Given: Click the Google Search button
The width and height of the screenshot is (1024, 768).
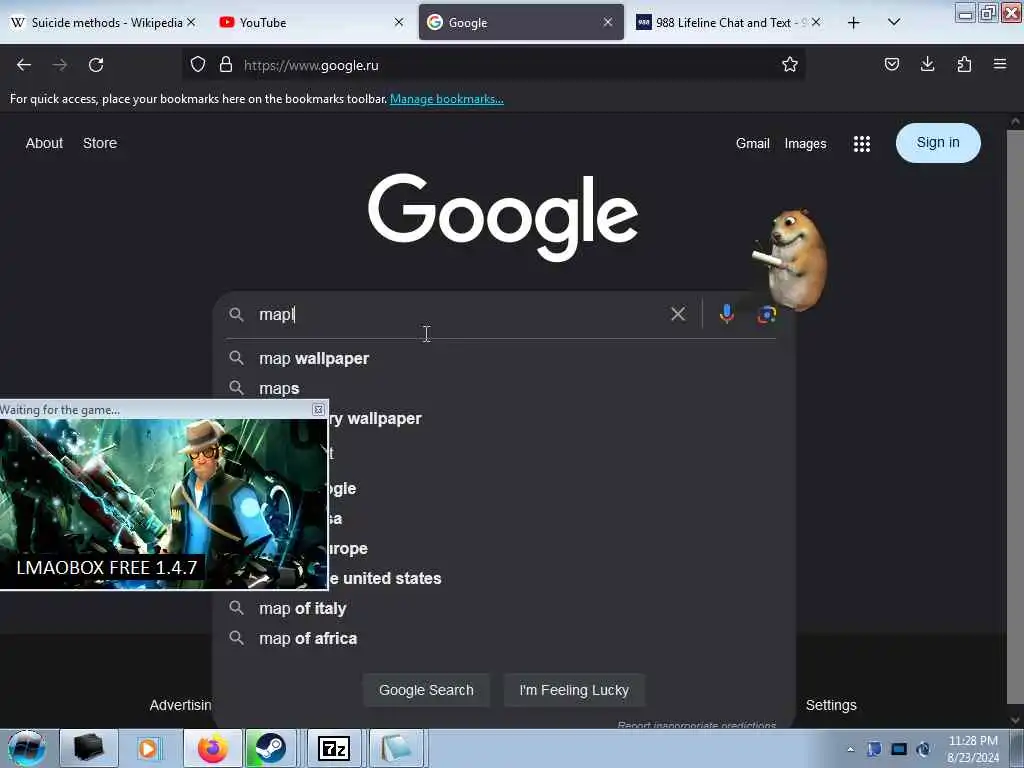Looking at the screenshot, I should pos(426,690).
